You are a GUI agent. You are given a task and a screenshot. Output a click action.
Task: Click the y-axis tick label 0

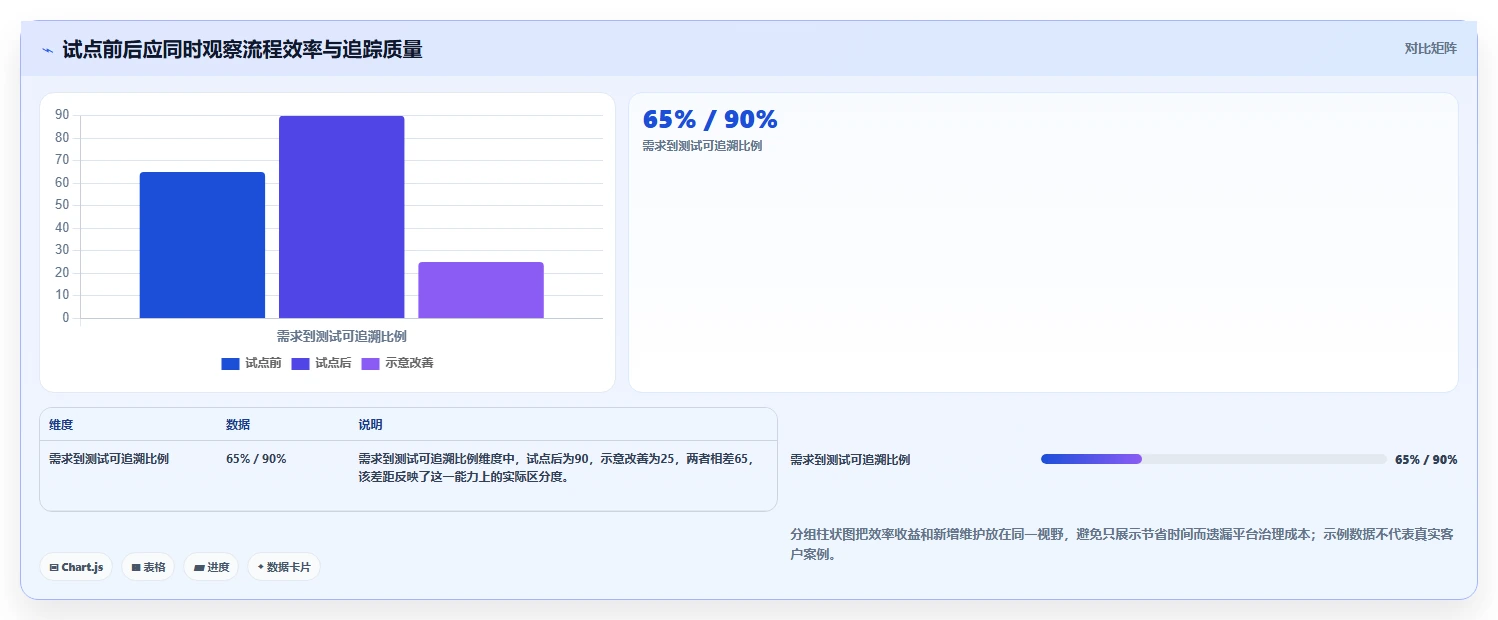coord(66,318)
